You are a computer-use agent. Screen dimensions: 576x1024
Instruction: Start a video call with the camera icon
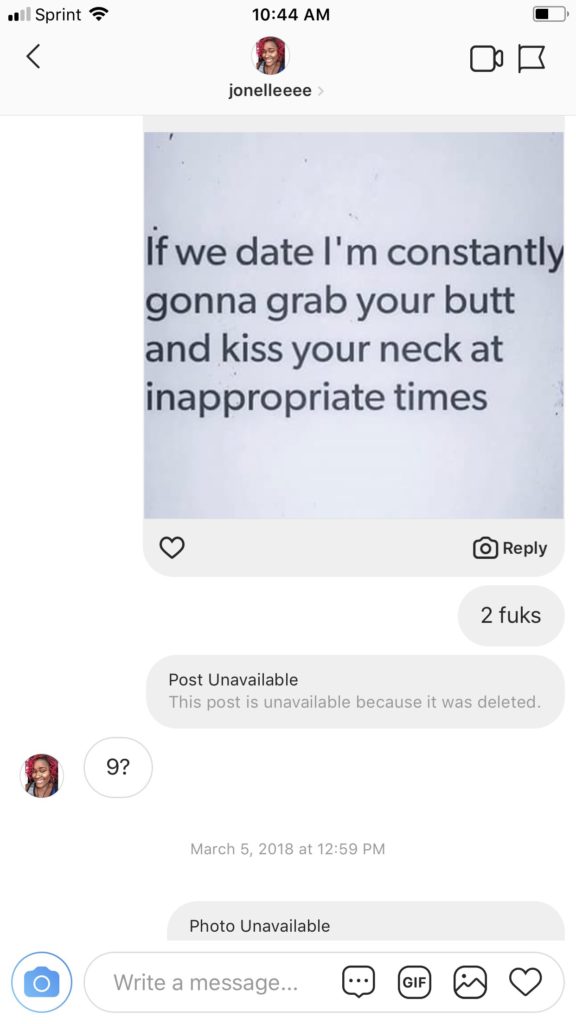(x=487, y=59)
